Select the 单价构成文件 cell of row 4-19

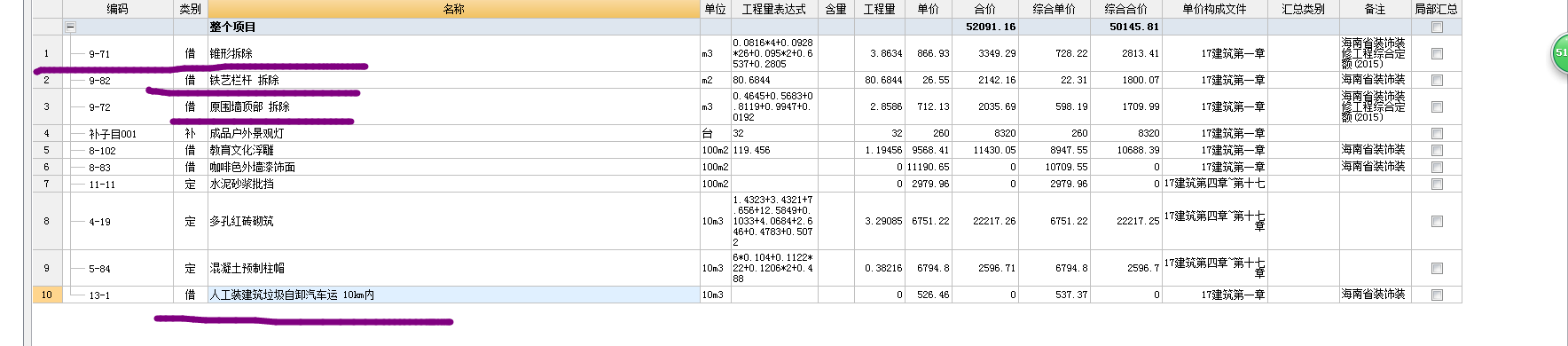pos(1214,221)
